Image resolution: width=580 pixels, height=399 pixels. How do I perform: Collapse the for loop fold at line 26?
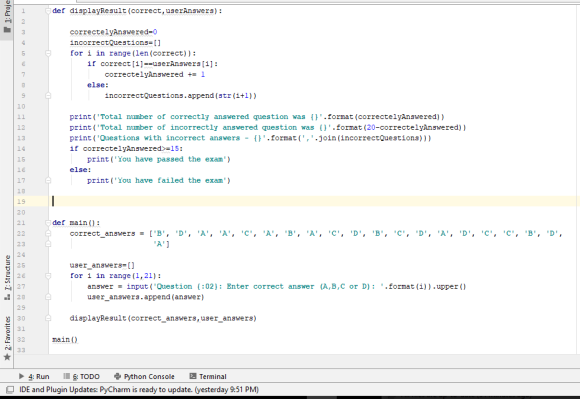click(48, 275)
